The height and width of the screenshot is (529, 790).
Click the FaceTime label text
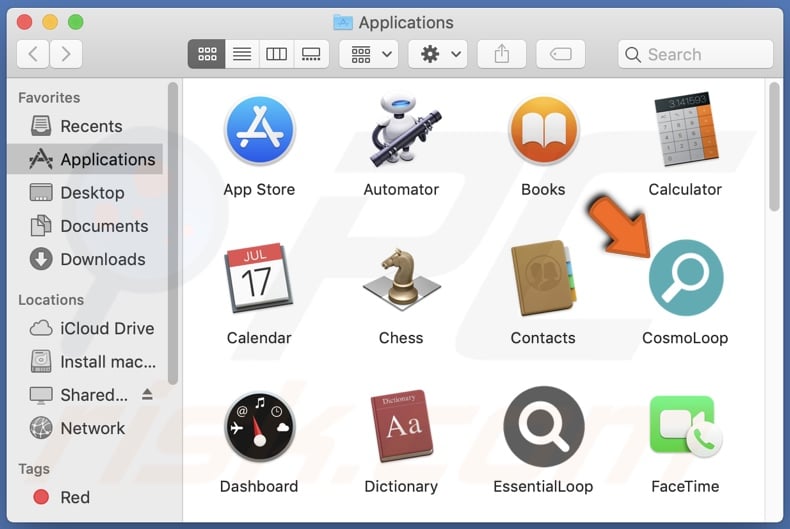[x=685, y=486]
